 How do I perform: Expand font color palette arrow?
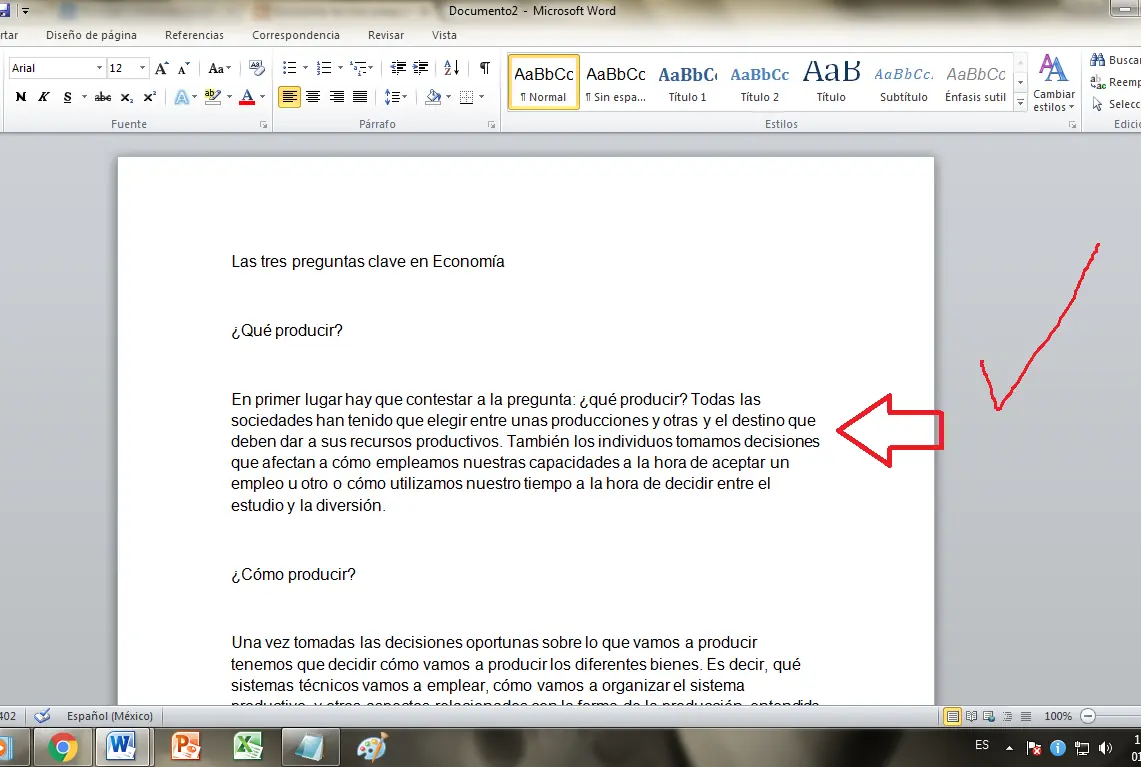[x=263, y=97]
